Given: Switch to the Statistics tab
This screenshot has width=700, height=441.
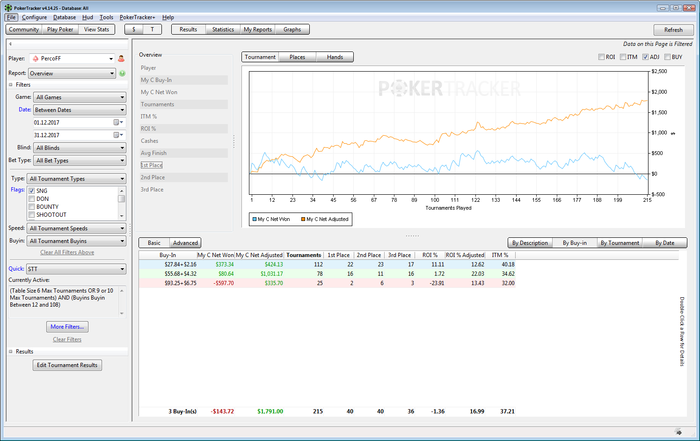Looking at the screenshot, I should click(x=223, y=29).
